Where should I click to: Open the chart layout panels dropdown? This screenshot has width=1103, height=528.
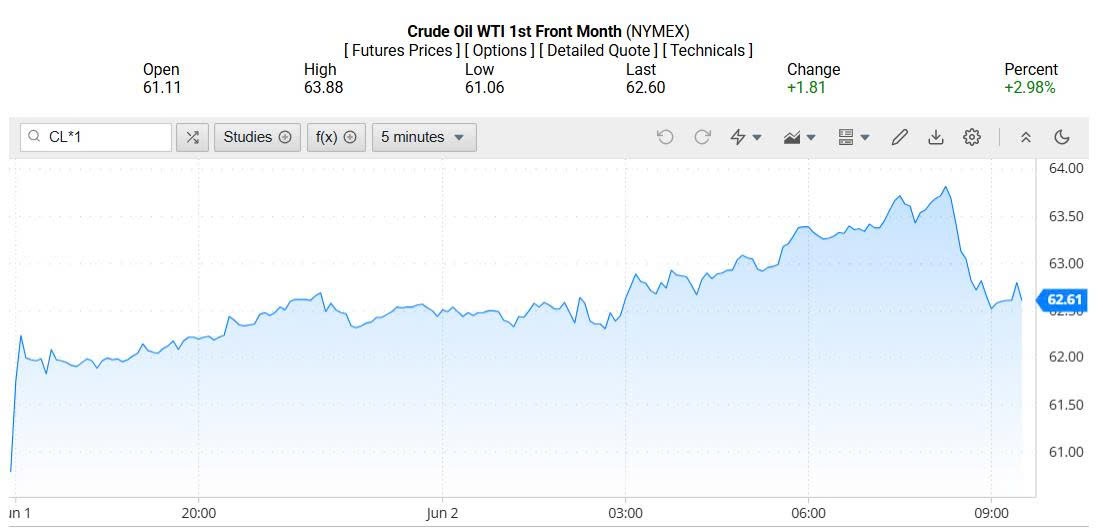click(x=853, y=137)
